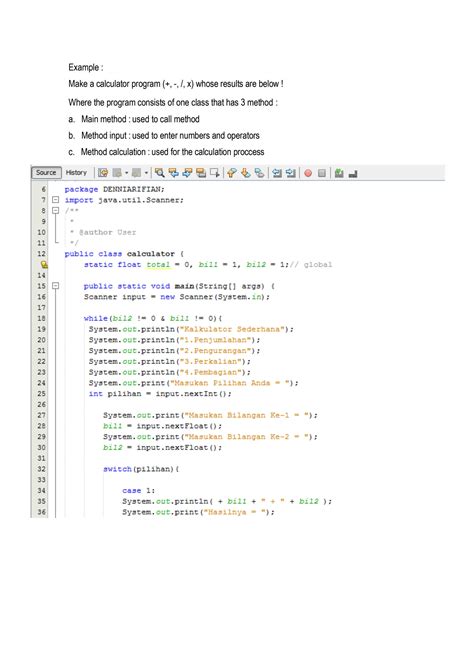Click 'int pilihan = input.nextInt();' line
This screenshot has width=474, height=670.
tap(160, 394)
